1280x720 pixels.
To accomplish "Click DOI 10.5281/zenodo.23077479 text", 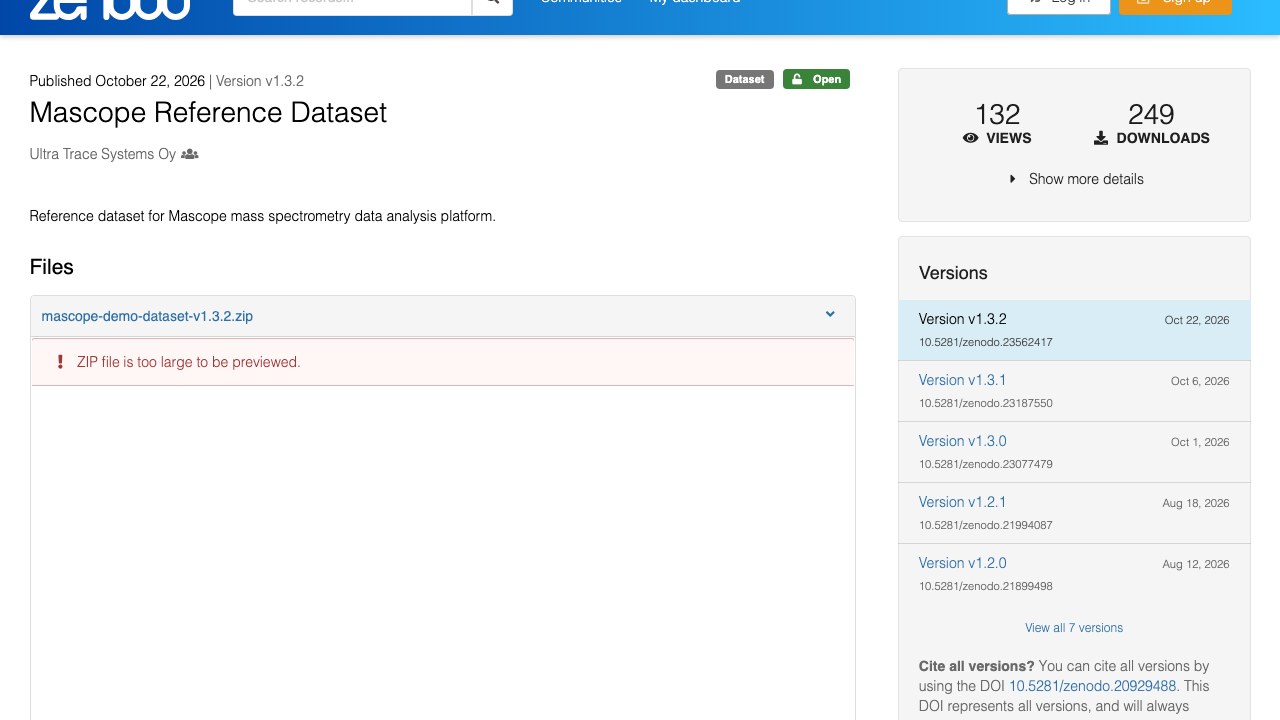I will coord(986,464).
